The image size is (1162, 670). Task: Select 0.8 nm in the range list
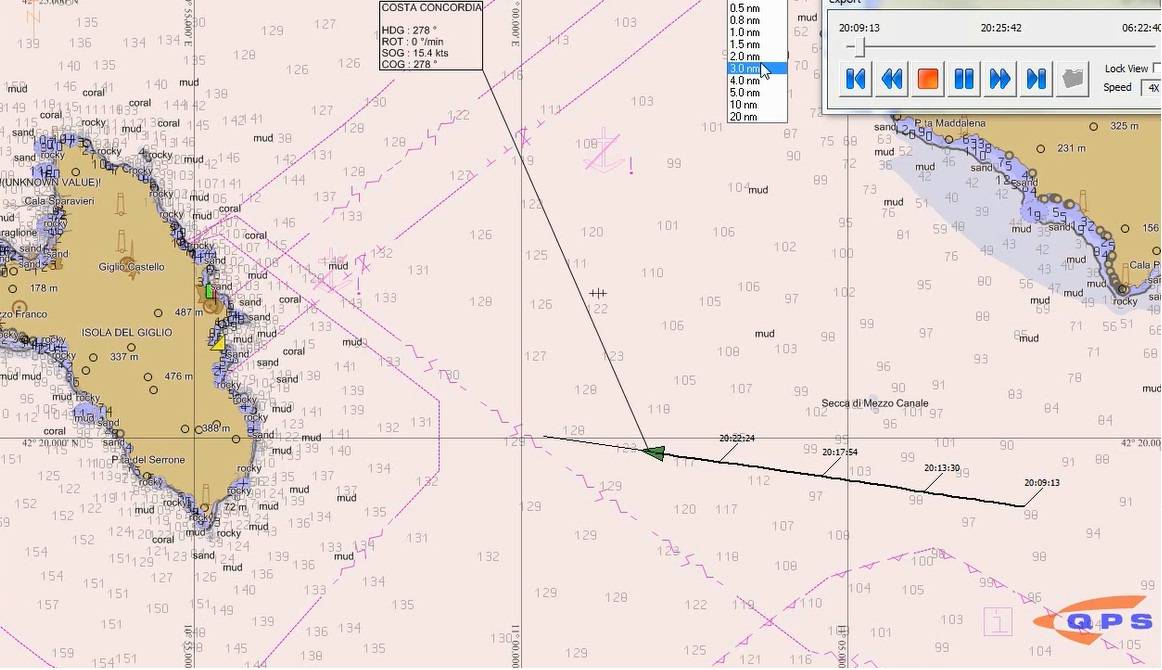(745, 20)
